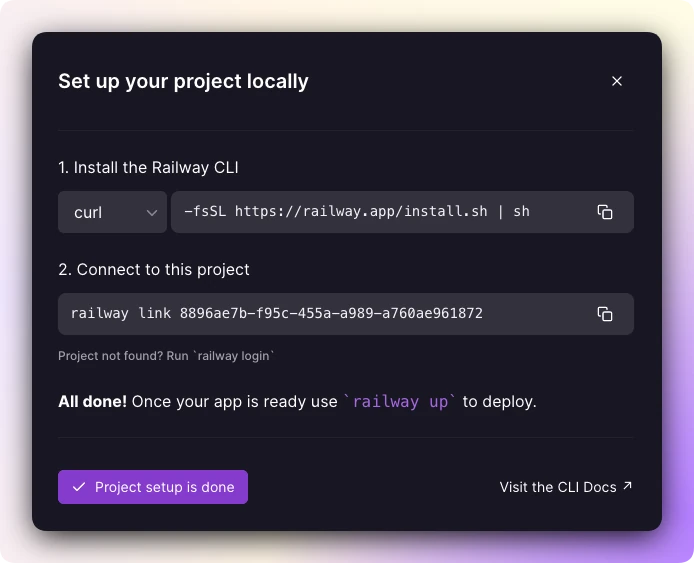Copy the railway link command
This screenshot has height=563, width=694.
[605, 314]
